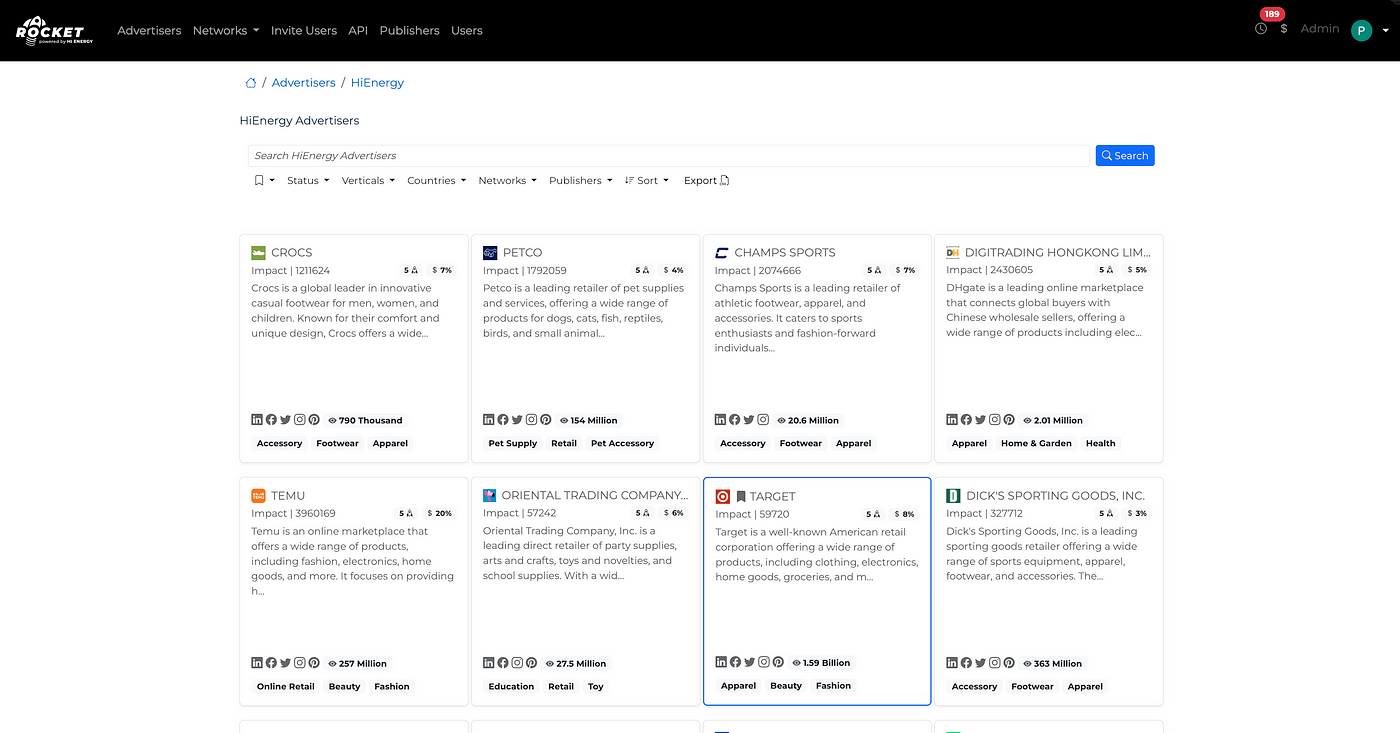Click the Target bullseye logo

coord(723,496)
